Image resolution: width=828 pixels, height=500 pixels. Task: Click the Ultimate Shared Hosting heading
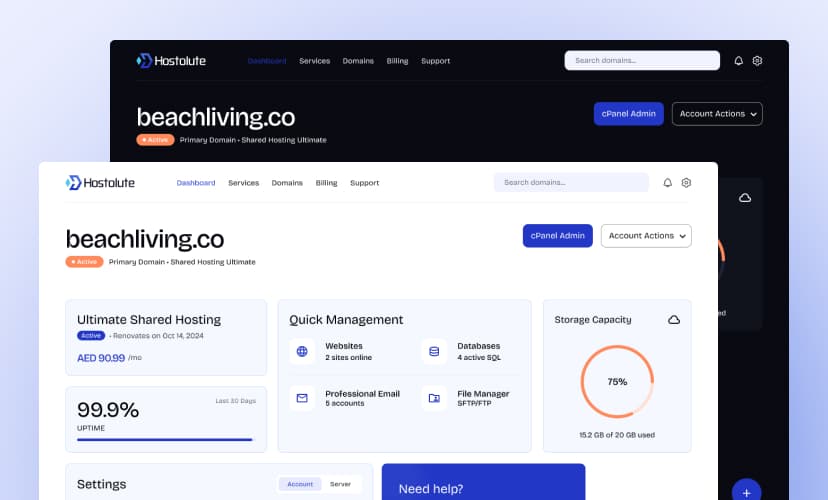(x=149, y=319)
